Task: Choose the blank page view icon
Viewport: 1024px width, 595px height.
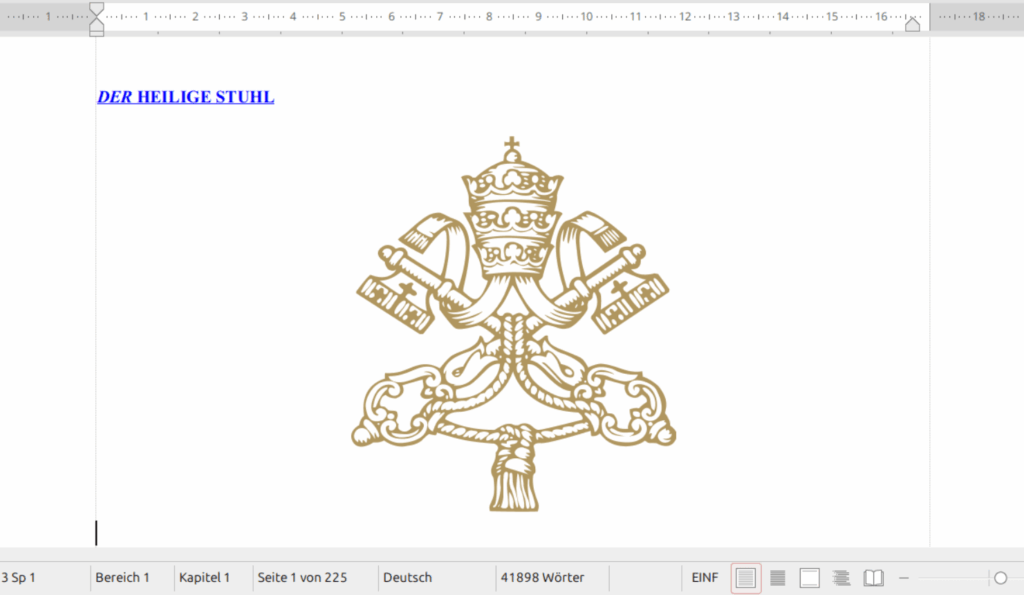Action: [x=810, y=578]
